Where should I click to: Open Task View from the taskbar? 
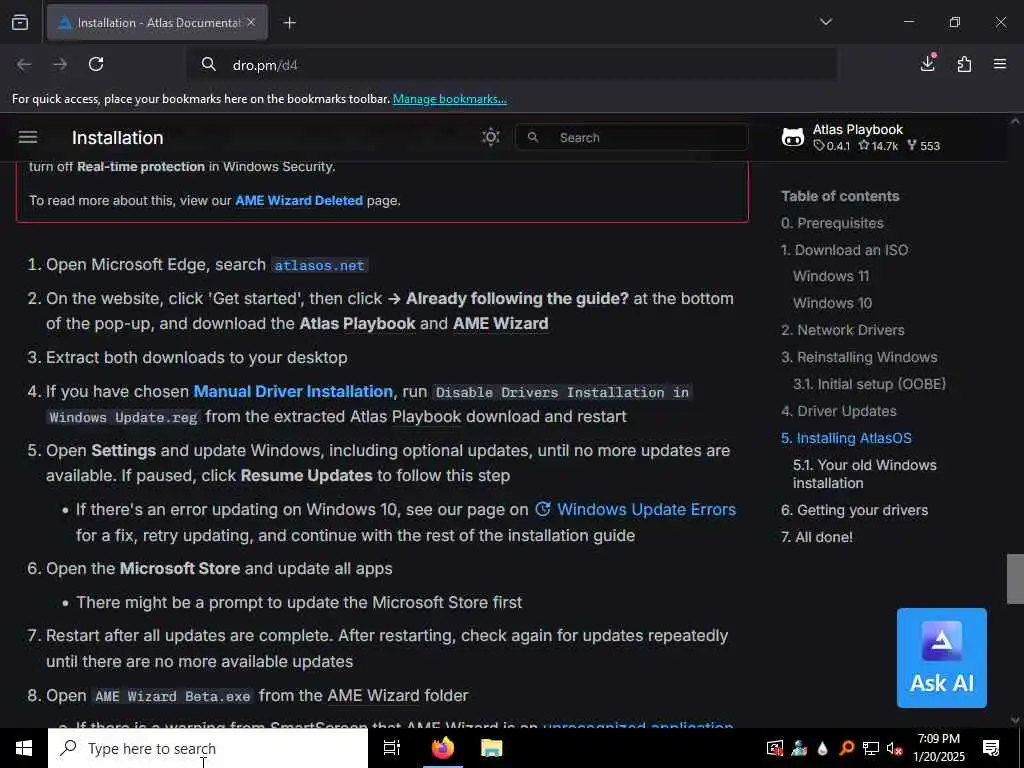click(392, 748)
